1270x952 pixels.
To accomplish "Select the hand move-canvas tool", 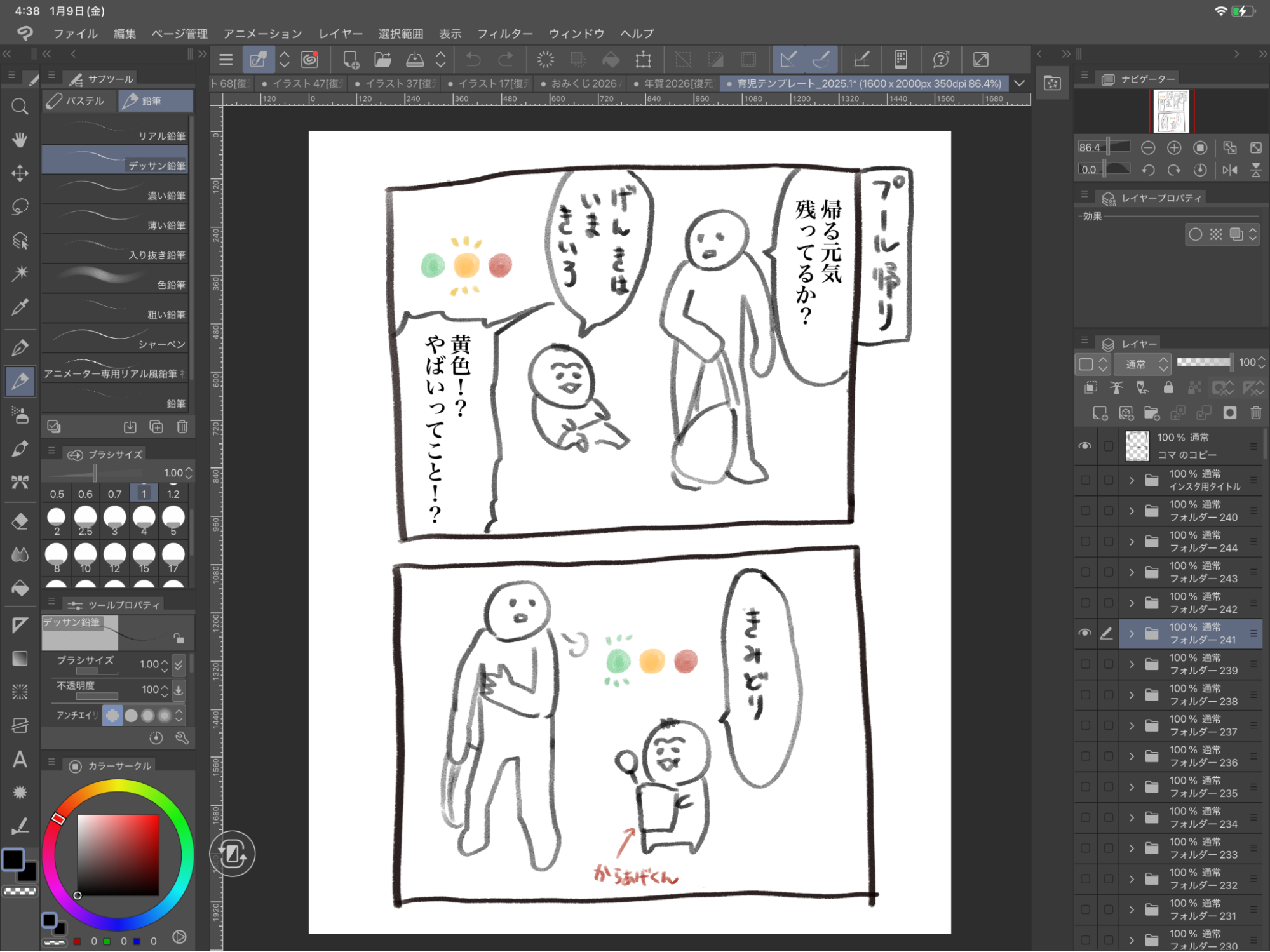I will pyautogui.click(x=20, y=140).
